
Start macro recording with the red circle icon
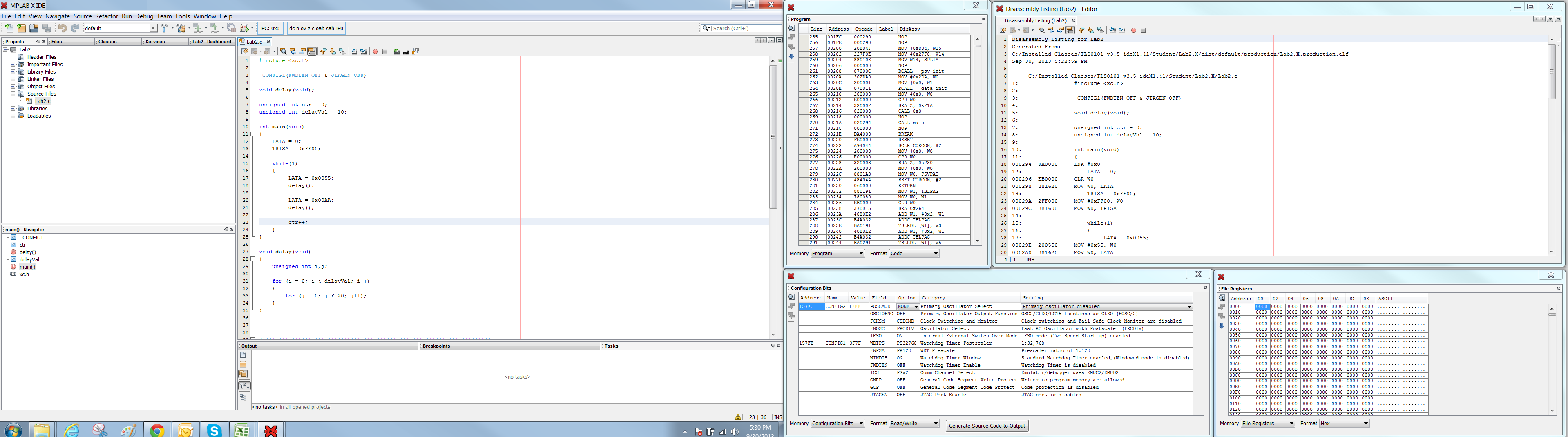click(x=375, y=52)
